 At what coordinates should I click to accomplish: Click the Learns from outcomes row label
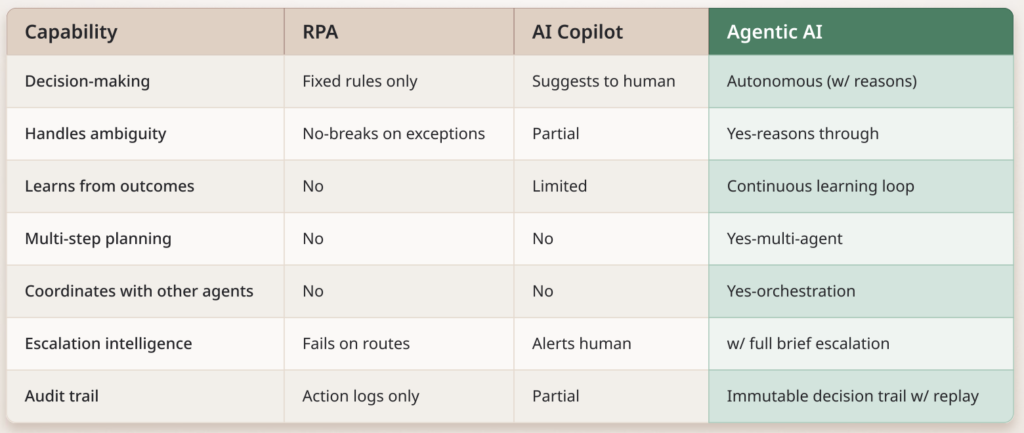click(108, 186)
